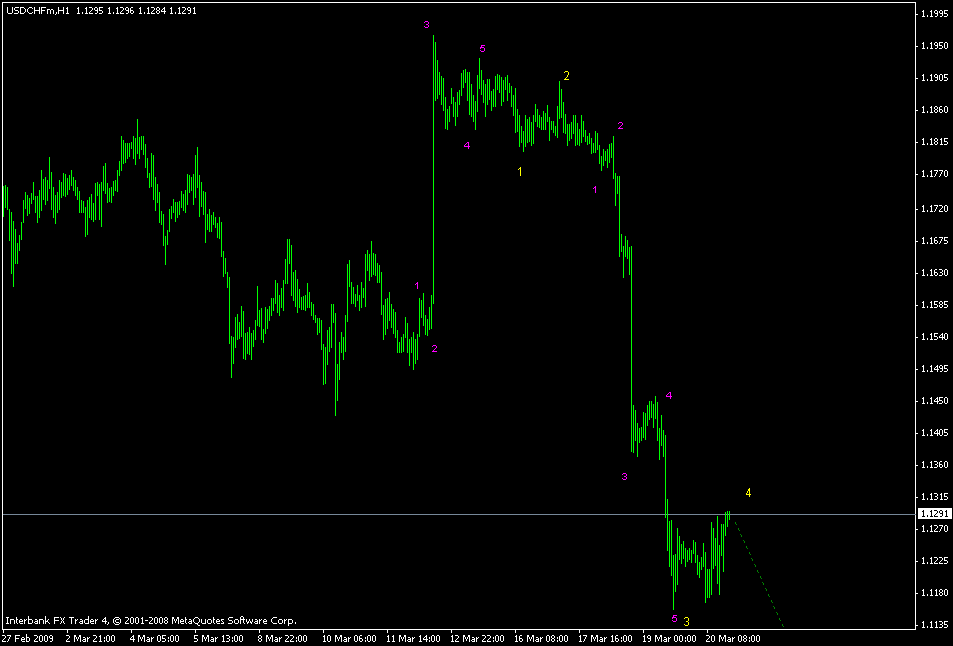Viewport: 953px width, 646px height.
Task: Click the magenta 4 label near the 1.1450 retracement
Action: coord(669,395)
